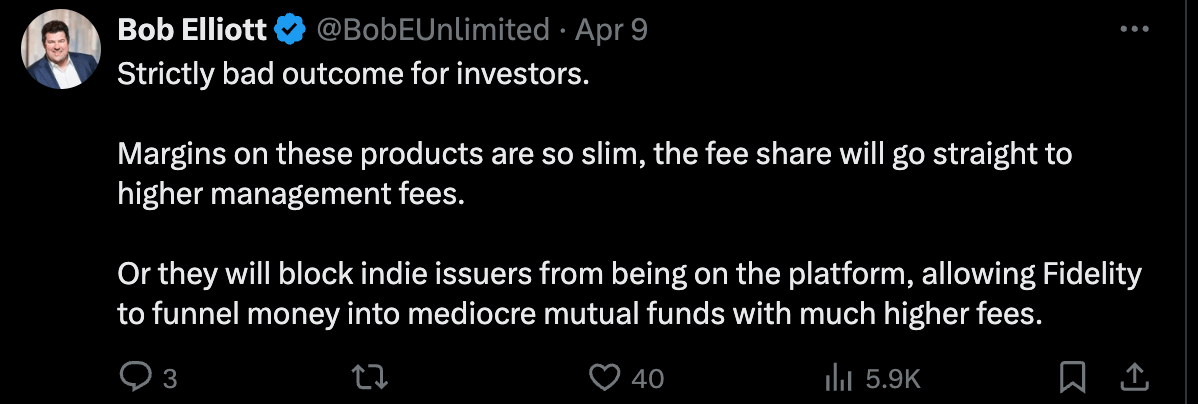Click the "to funnel money into mediocre" line
1198x404 pixels.
580,313
